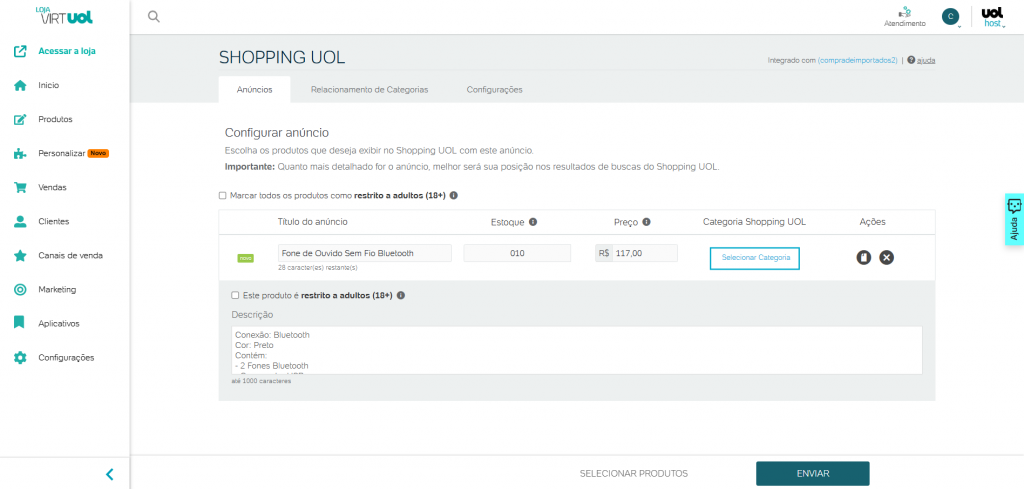The height and width of the screenshot is (489, 1024).
Task: Click the Selecionar Categoria button
Action: pos(755,258)
